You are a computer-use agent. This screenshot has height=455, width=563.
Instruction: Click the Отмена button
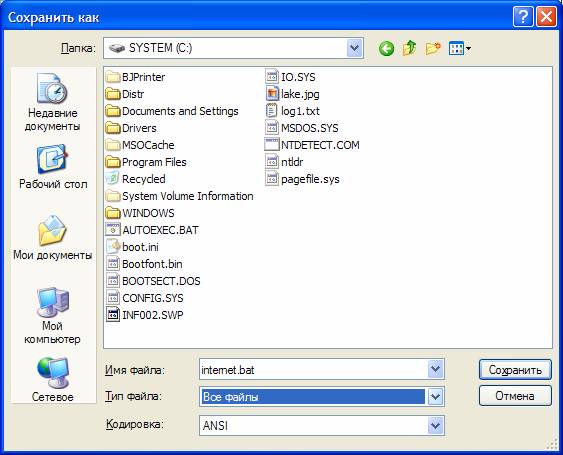point(515,396)
